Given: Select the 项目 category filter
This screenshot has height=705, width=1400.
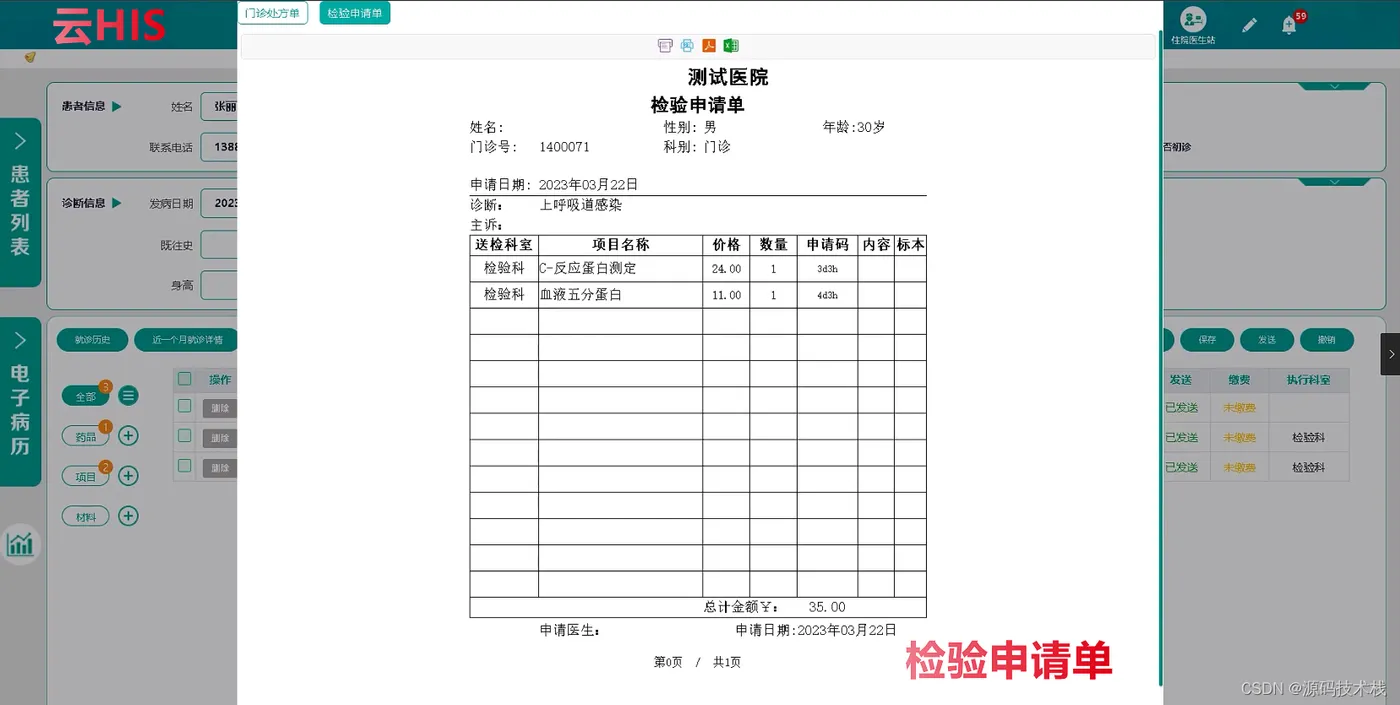Looking at the screenshot, I should tap(85, 476).
